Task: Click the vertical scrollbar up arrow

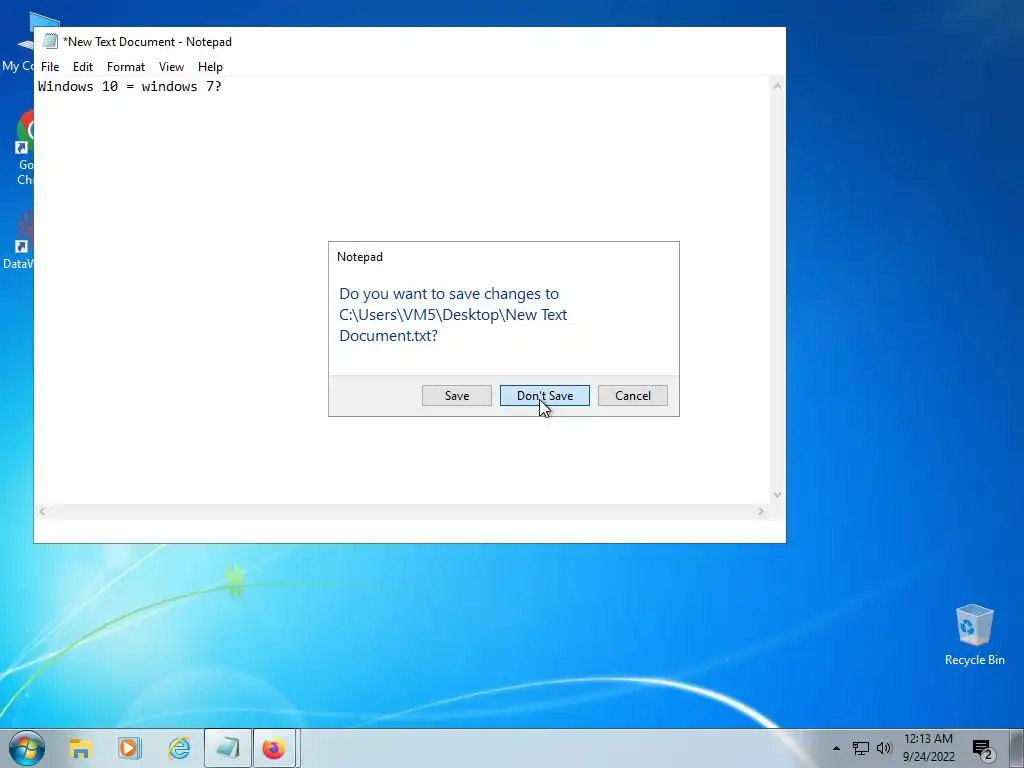Action: (x=777, y=86)
